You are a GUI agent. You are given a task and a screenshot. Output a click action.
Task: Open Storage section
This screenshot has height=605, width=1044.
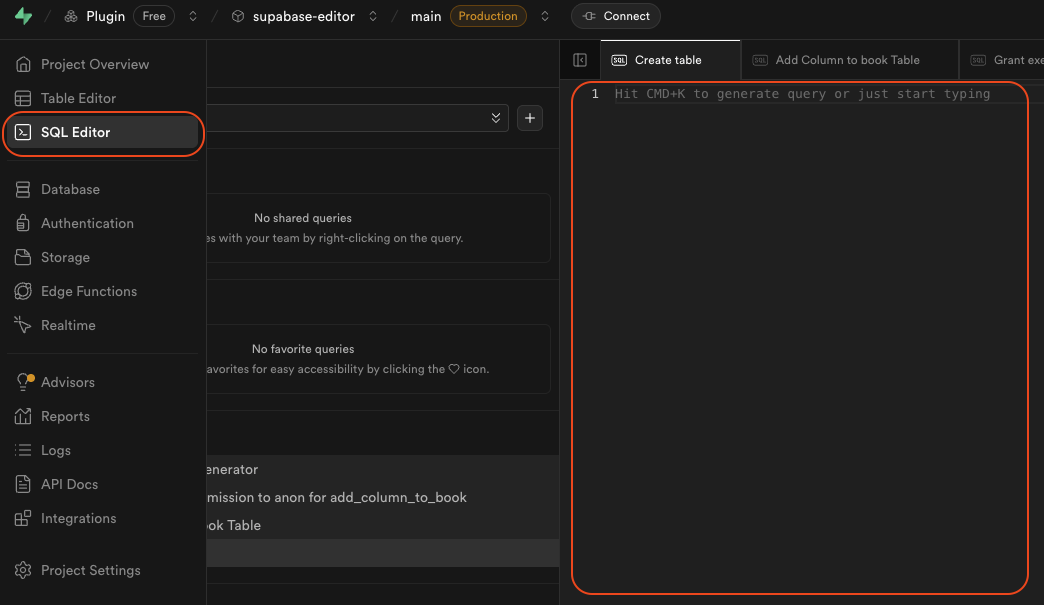tap(65, 257)
